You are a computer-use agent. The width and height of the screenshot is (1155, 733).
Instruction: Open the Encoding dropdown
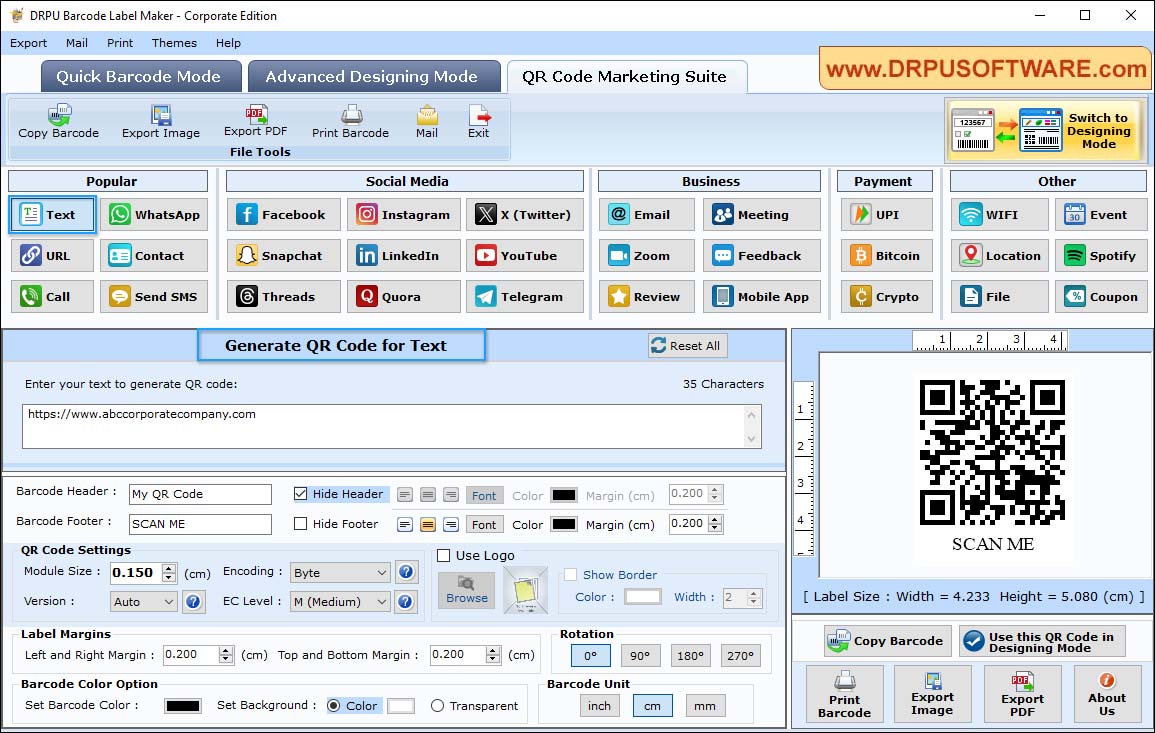point(339,572)
